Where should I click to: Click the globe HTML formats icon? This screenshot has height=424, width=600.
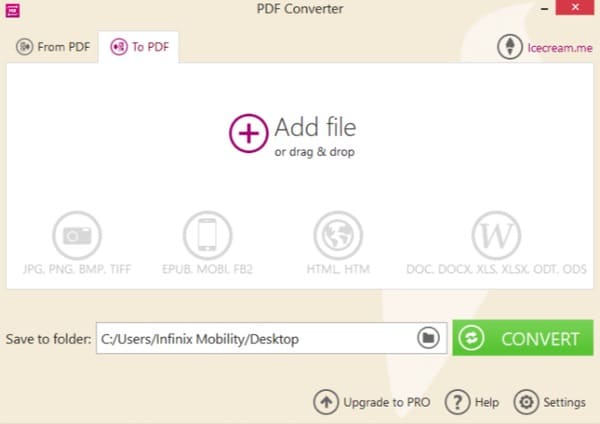click(x=338, y=235)
